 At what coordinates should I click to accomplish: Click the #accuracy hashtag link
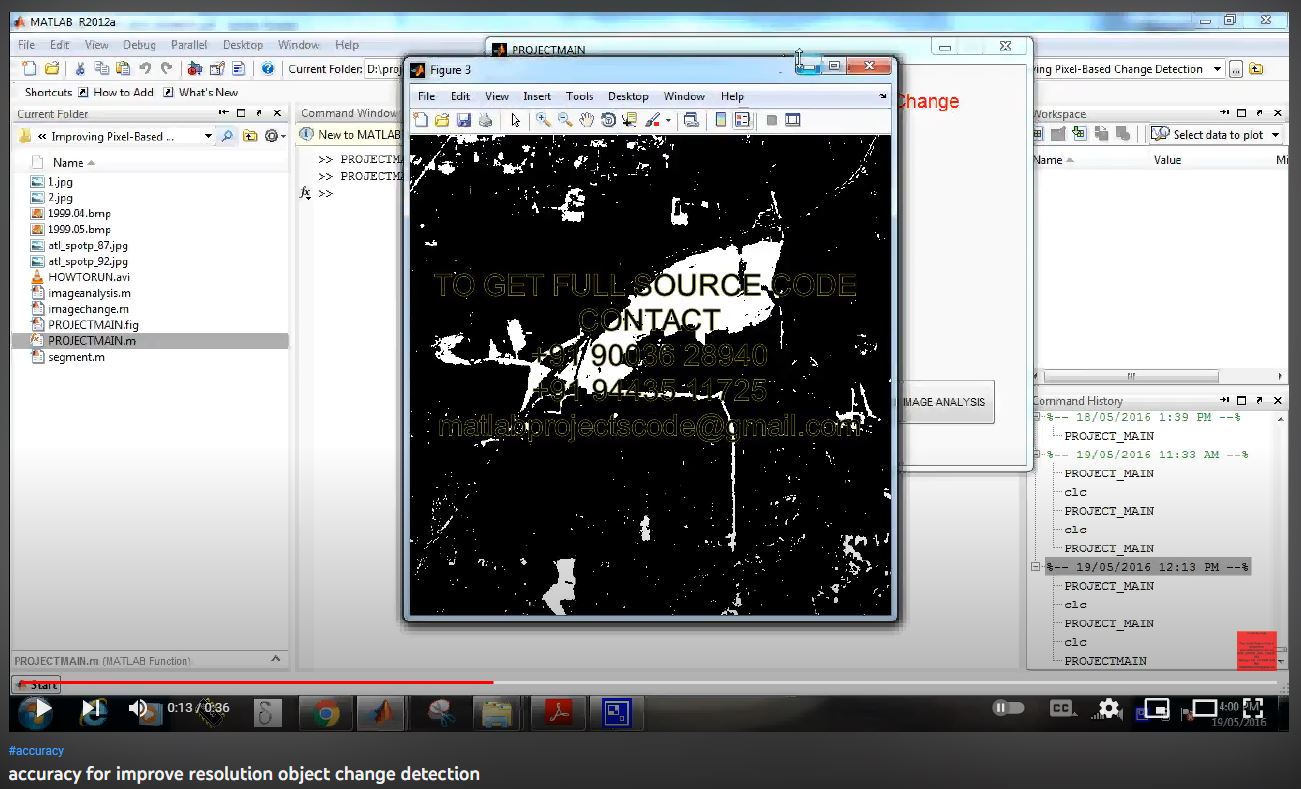(x=36, y=751)
